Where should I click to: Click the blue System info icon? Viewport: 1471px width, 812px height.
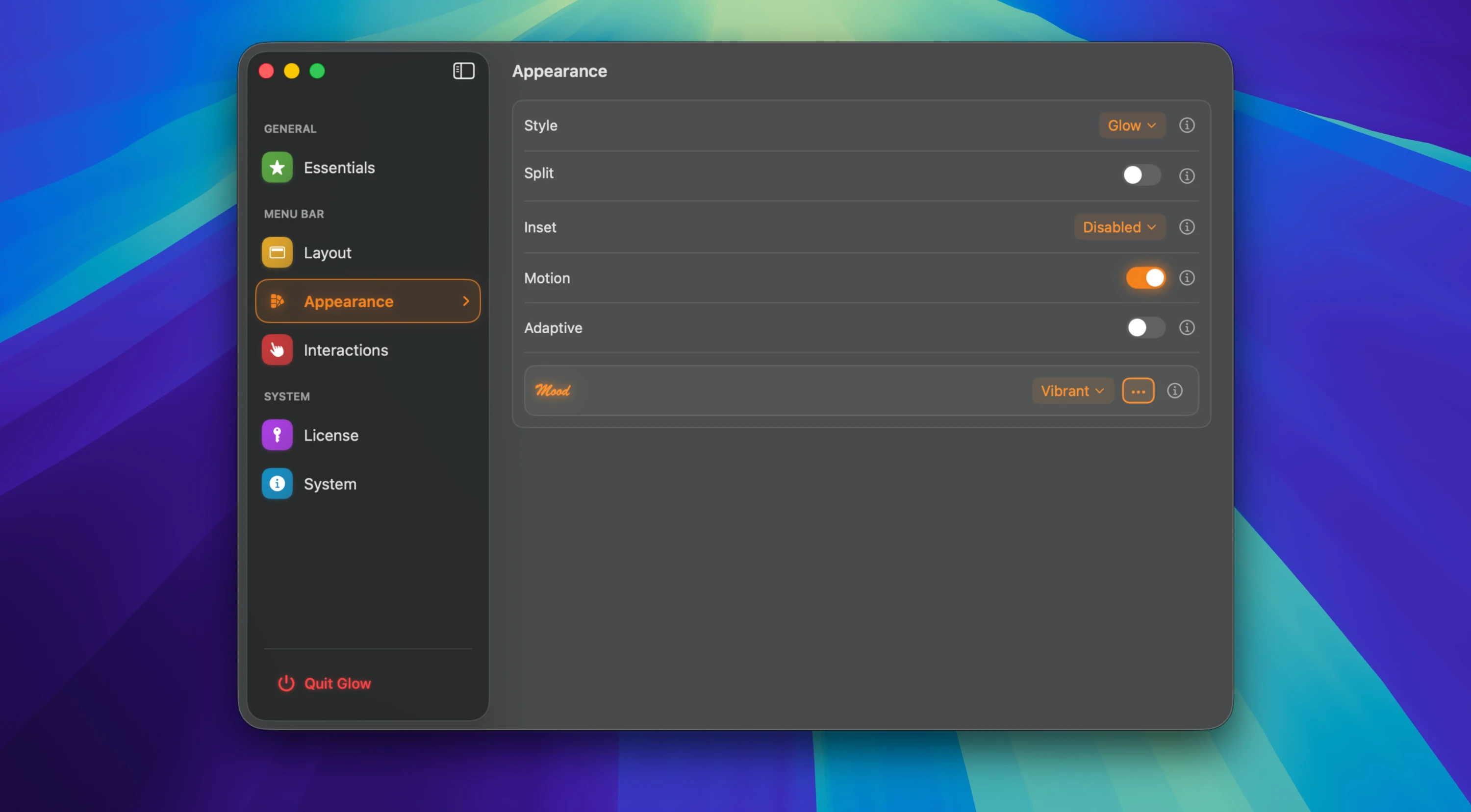coord(277,483)
